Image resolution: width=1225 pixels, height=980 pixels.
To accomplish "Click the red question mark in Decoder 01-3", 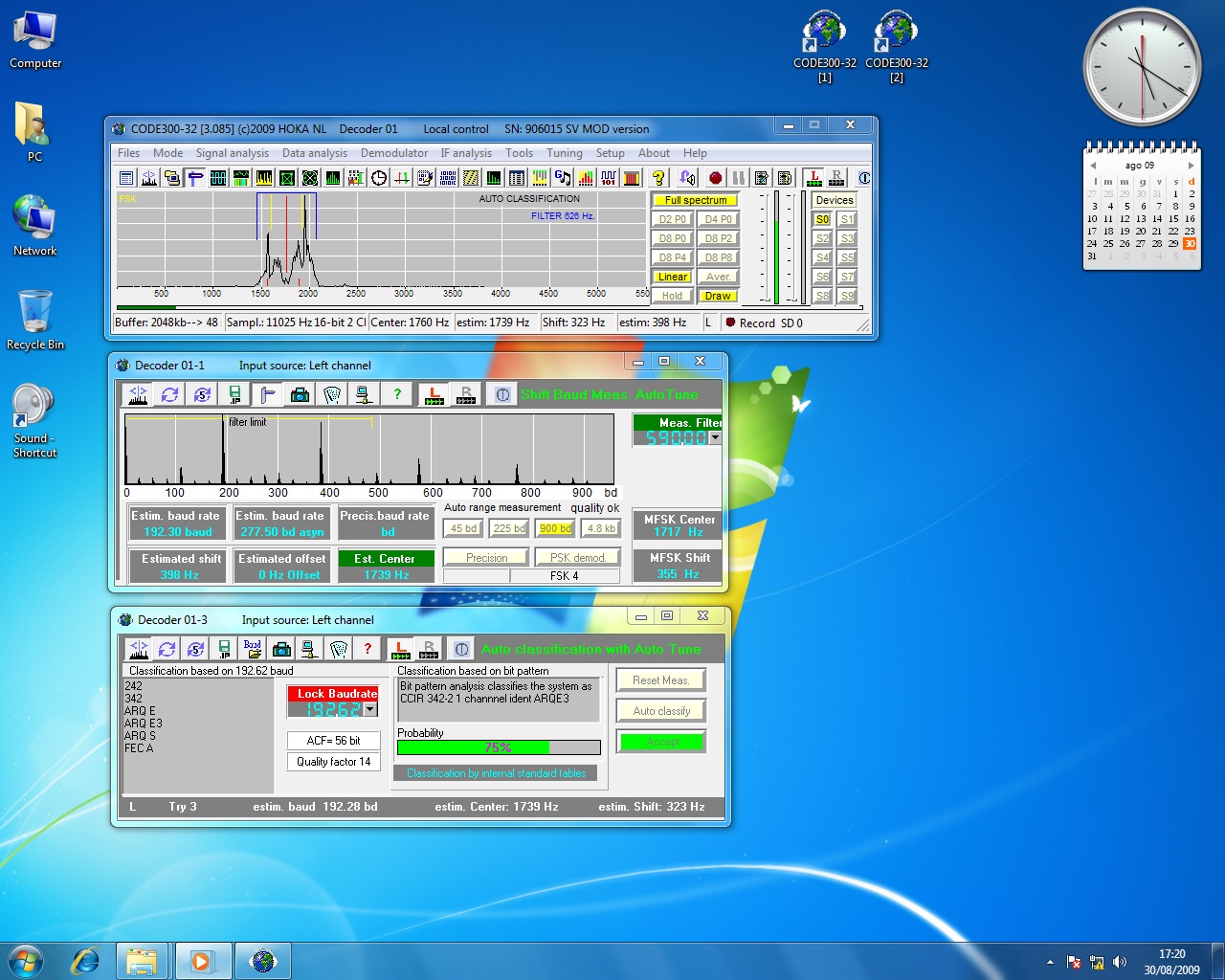I will [x=367, y=649].
